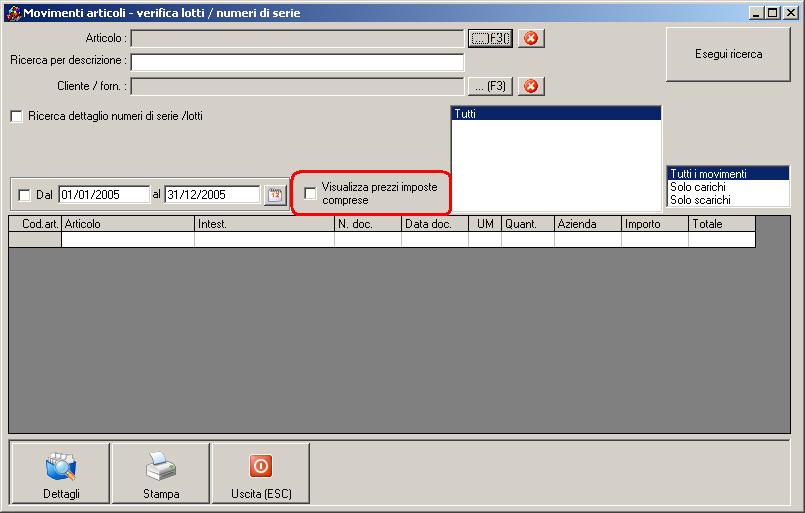Viewport: 805px width, 513px height.
Task: Open the calendar date picker icon
Action: (275, 195)
